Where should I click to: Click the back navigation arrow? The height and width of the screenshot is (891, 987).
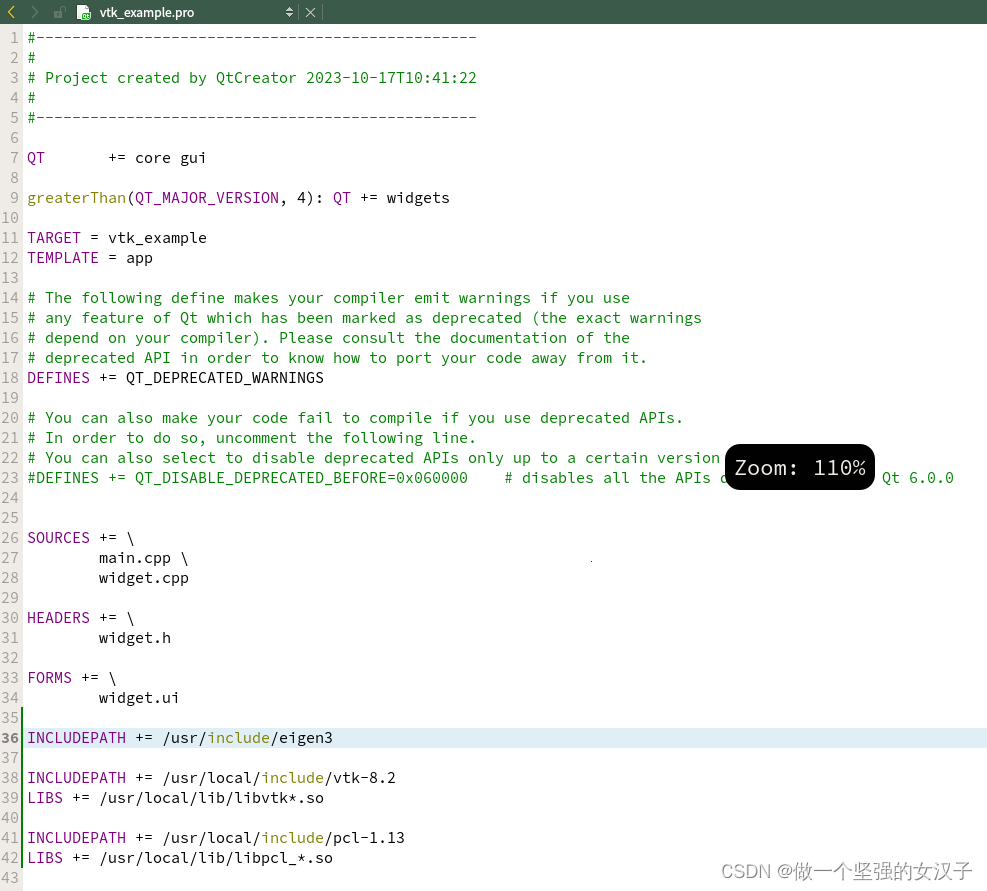pos(10,11)
